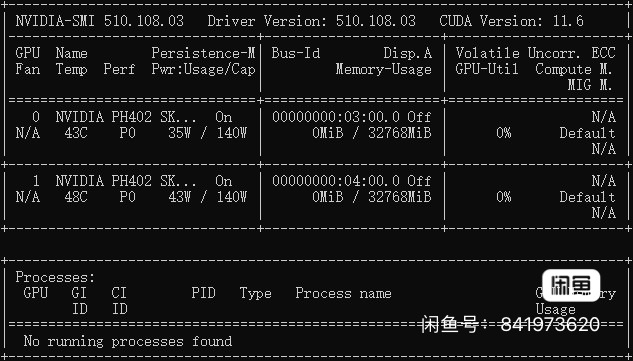This screenshot has width=633, height=361.
Task: Click the "0%" utilization in 35W row
Action: [504, 133]
